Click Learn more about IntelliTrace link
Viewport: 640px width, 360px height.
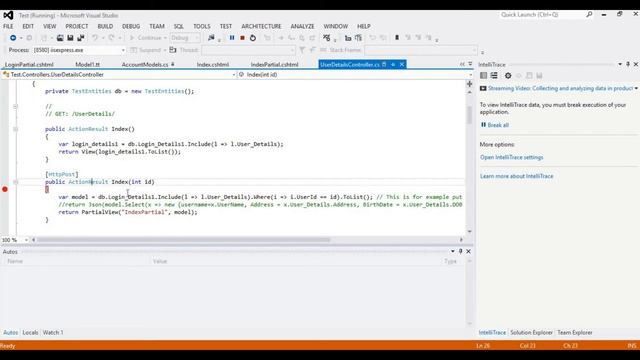pyautogui.click(x=517, y=176)
